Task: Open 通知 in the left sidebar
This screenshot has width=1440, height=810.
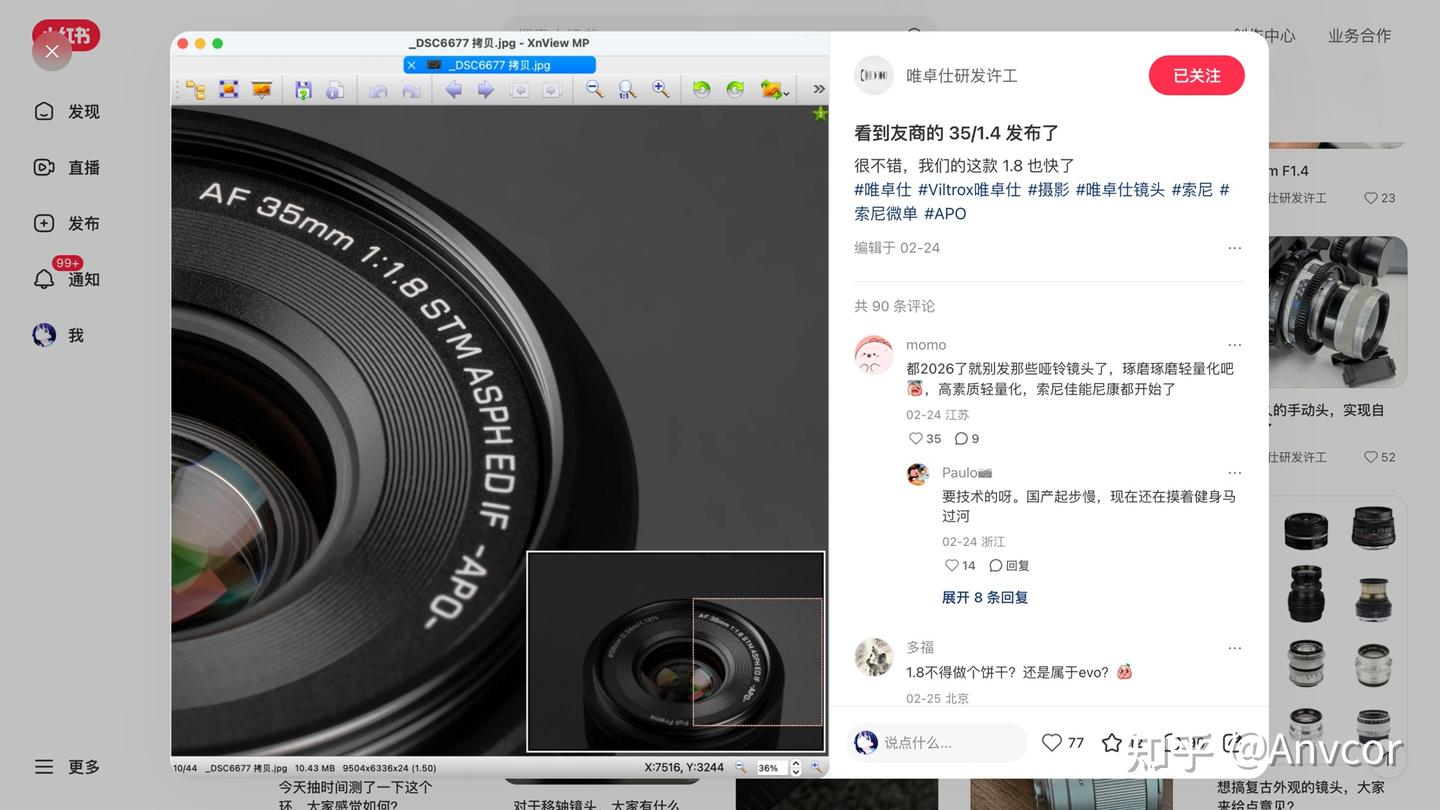Action: point(67,280)
